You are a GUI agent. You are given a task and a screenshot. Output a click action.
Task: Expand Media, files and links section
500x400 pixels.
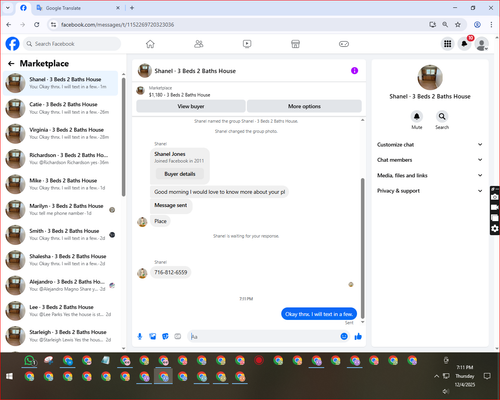click(x=430, y=175)
